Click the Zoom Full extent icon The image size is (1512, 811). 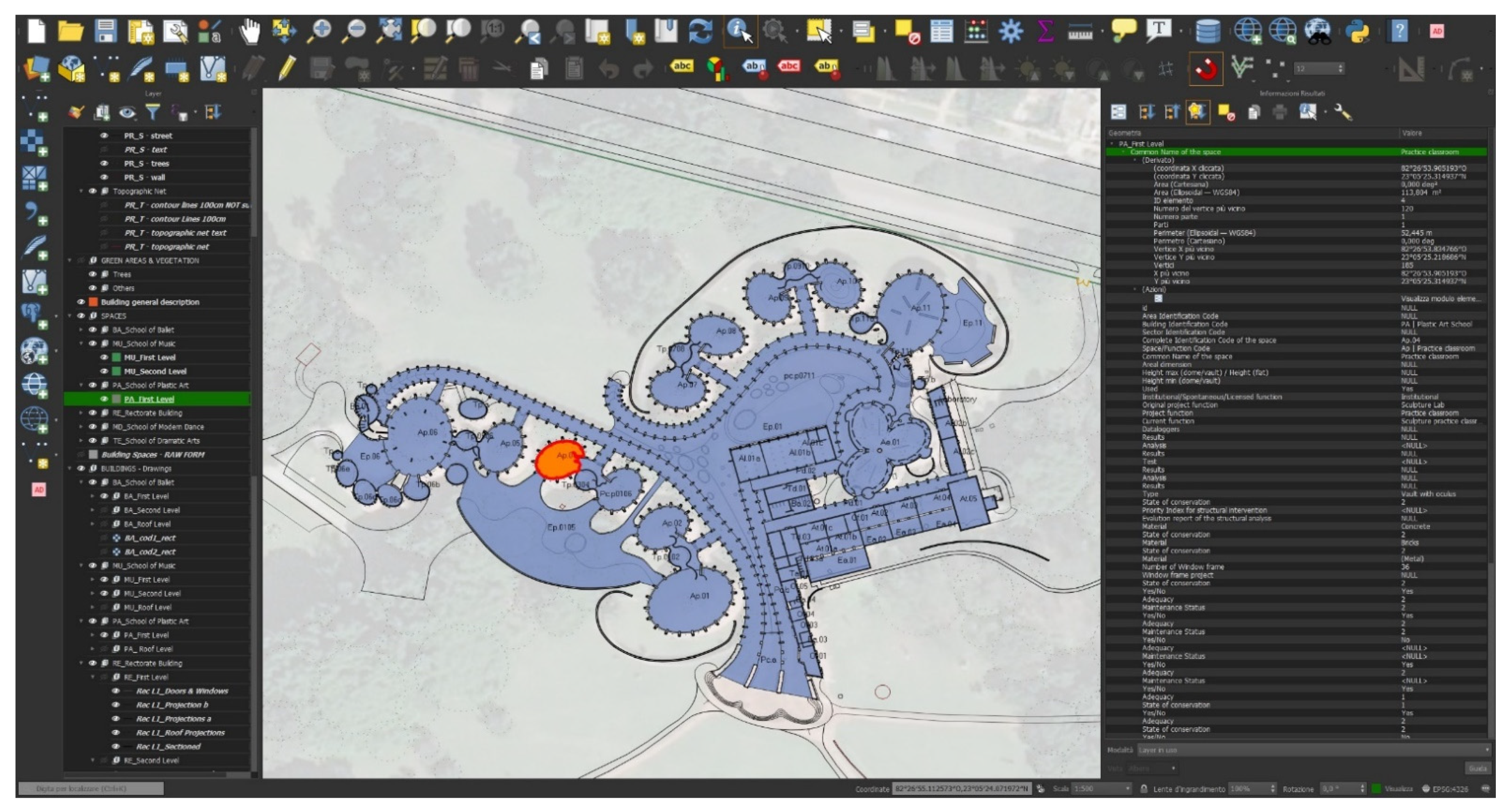coord(390,31)
